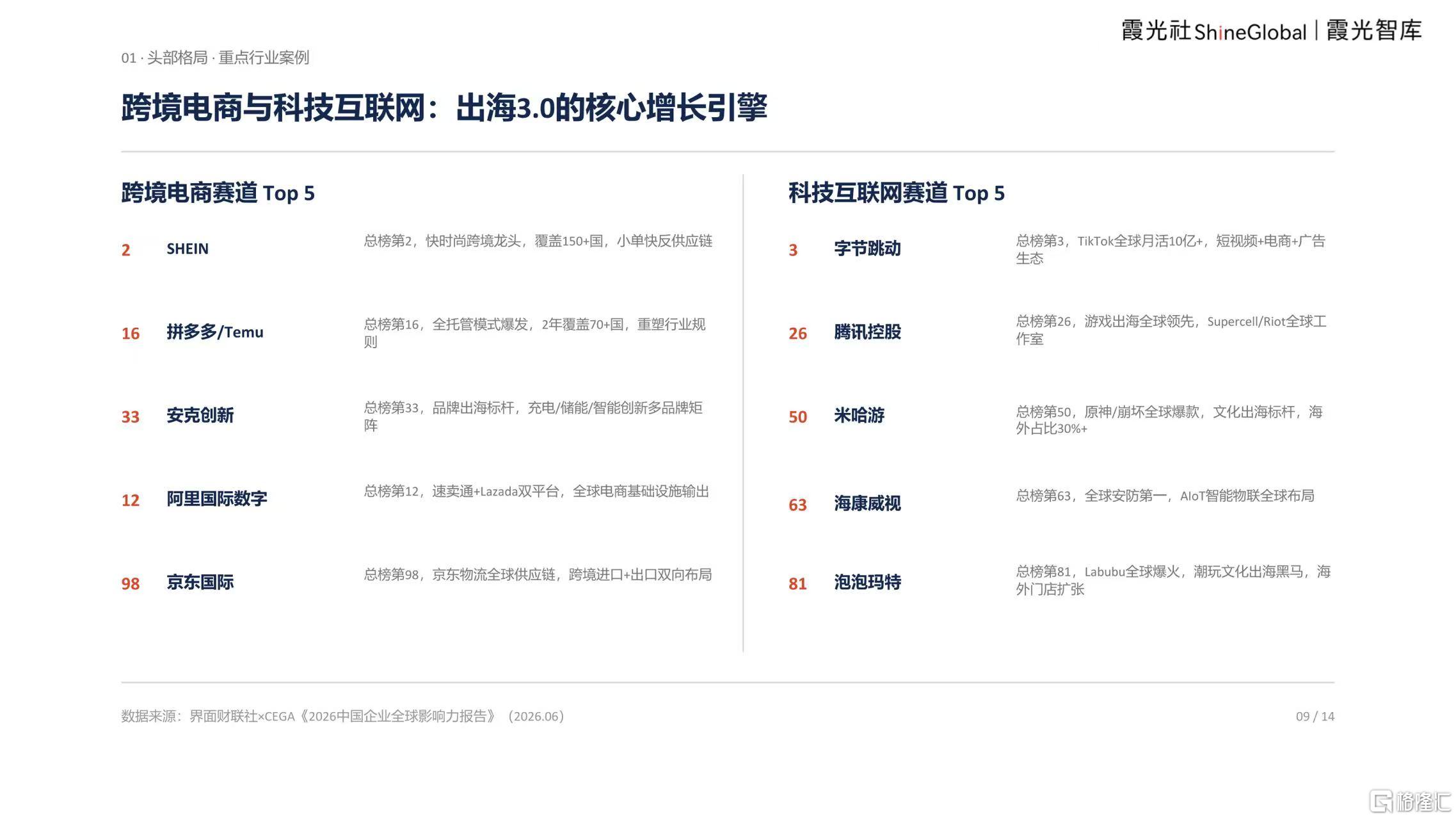Select the company name 腾讯控股
The height and width of the screenshot is (819, 1456).
[x=867, y=332]
